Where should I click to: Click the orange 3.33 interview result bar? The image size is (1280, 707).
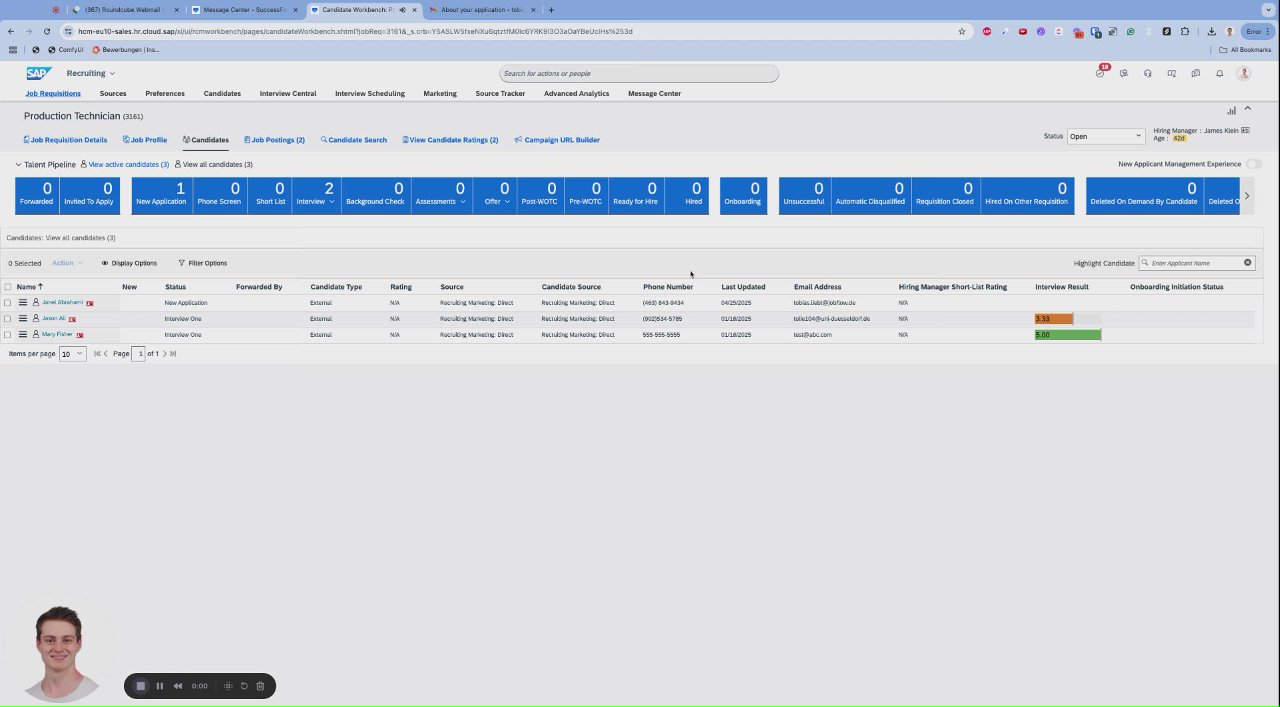[1054, 319]
